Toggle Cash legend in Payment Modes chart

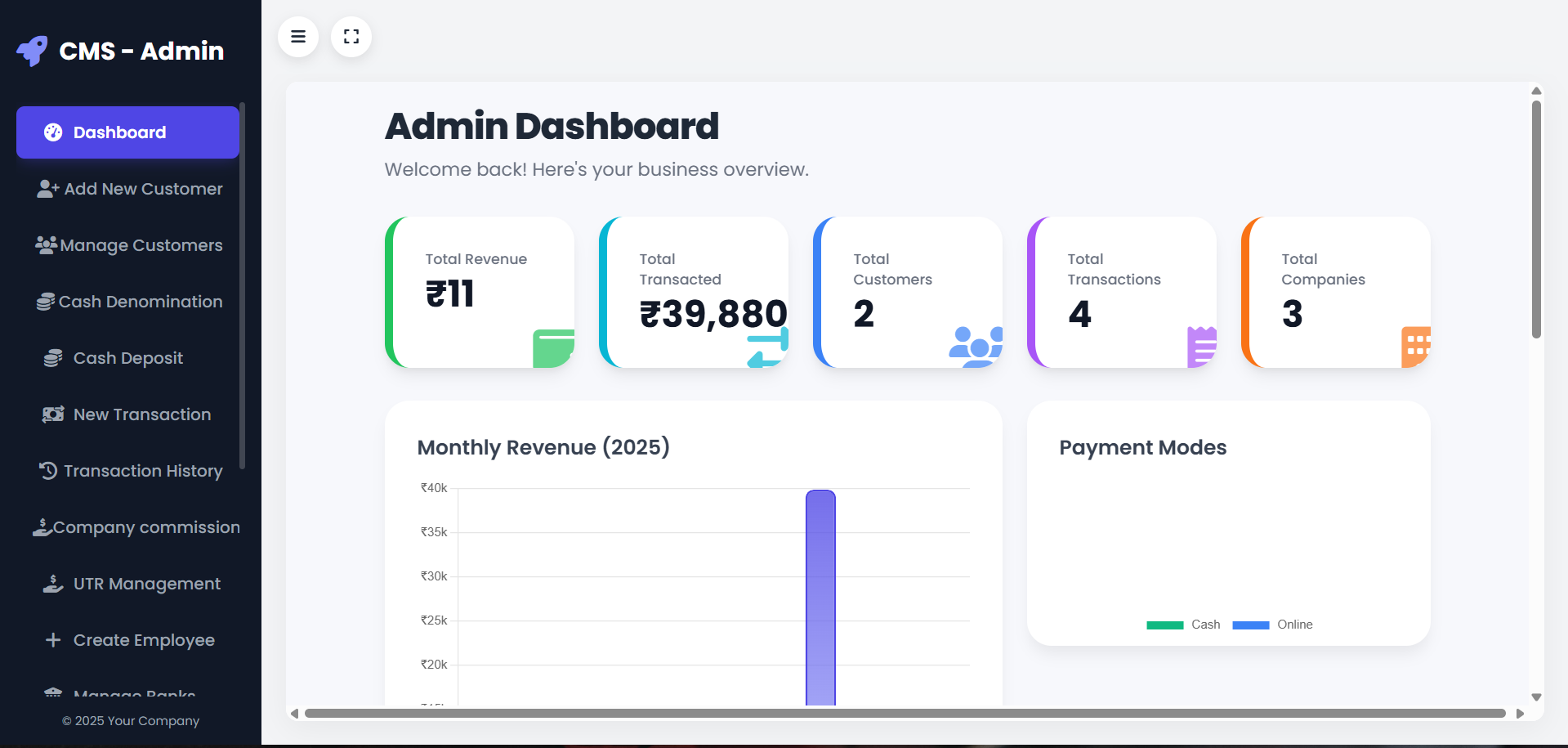click(x=1183, y=625)
